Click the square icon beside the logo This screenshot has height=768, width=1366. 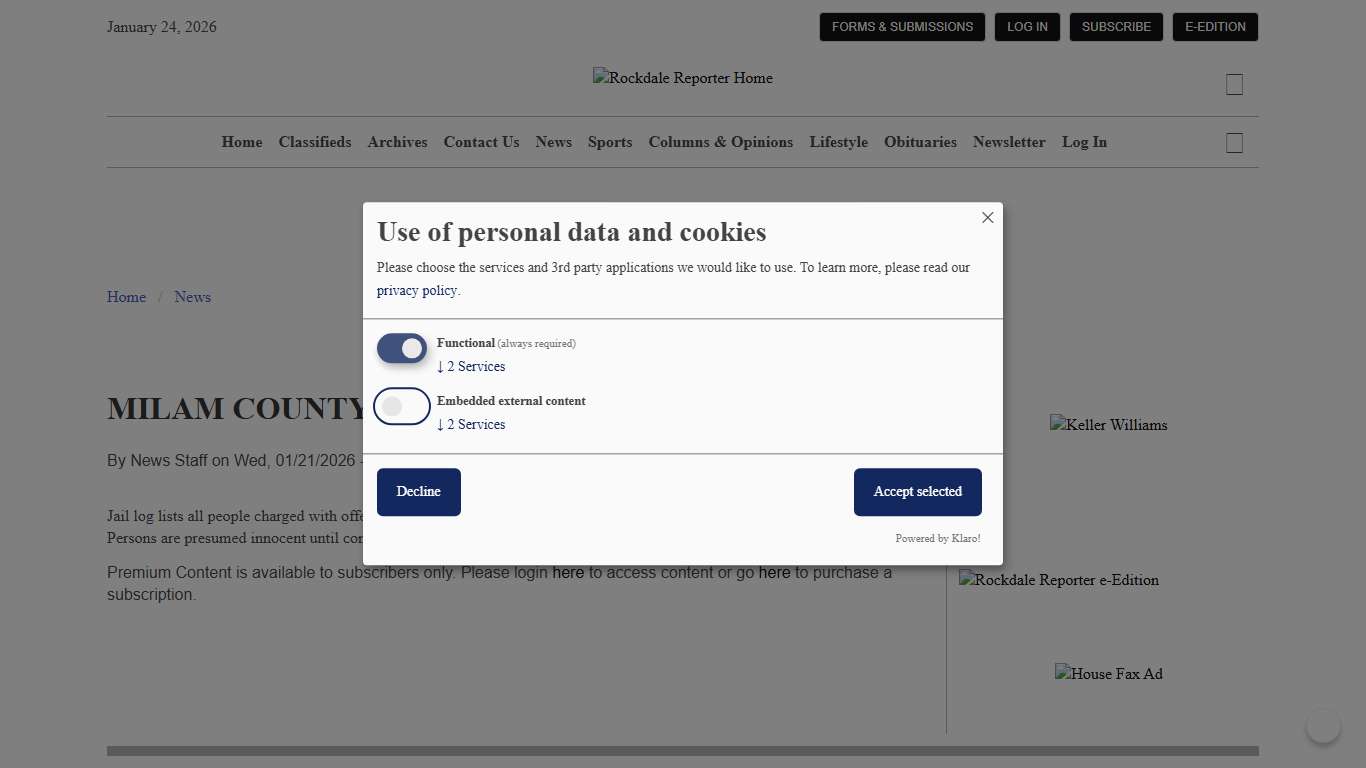click(x=1234, y=85)
